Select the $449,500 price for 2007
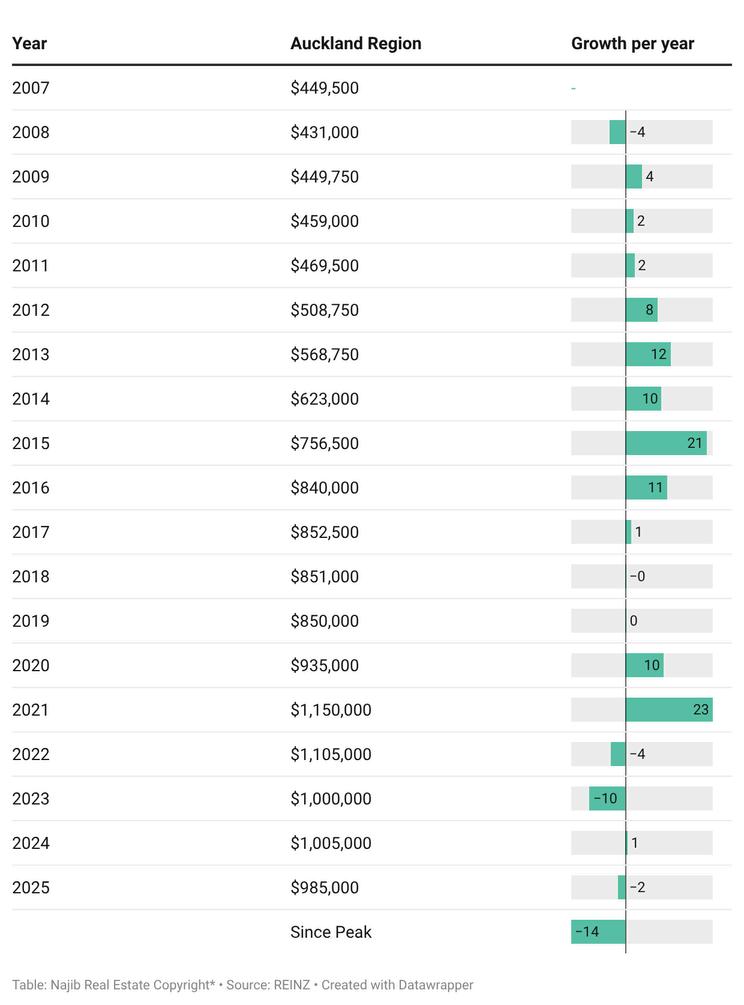The width and height of the screenshot is (744, 1005). point(324,88)
